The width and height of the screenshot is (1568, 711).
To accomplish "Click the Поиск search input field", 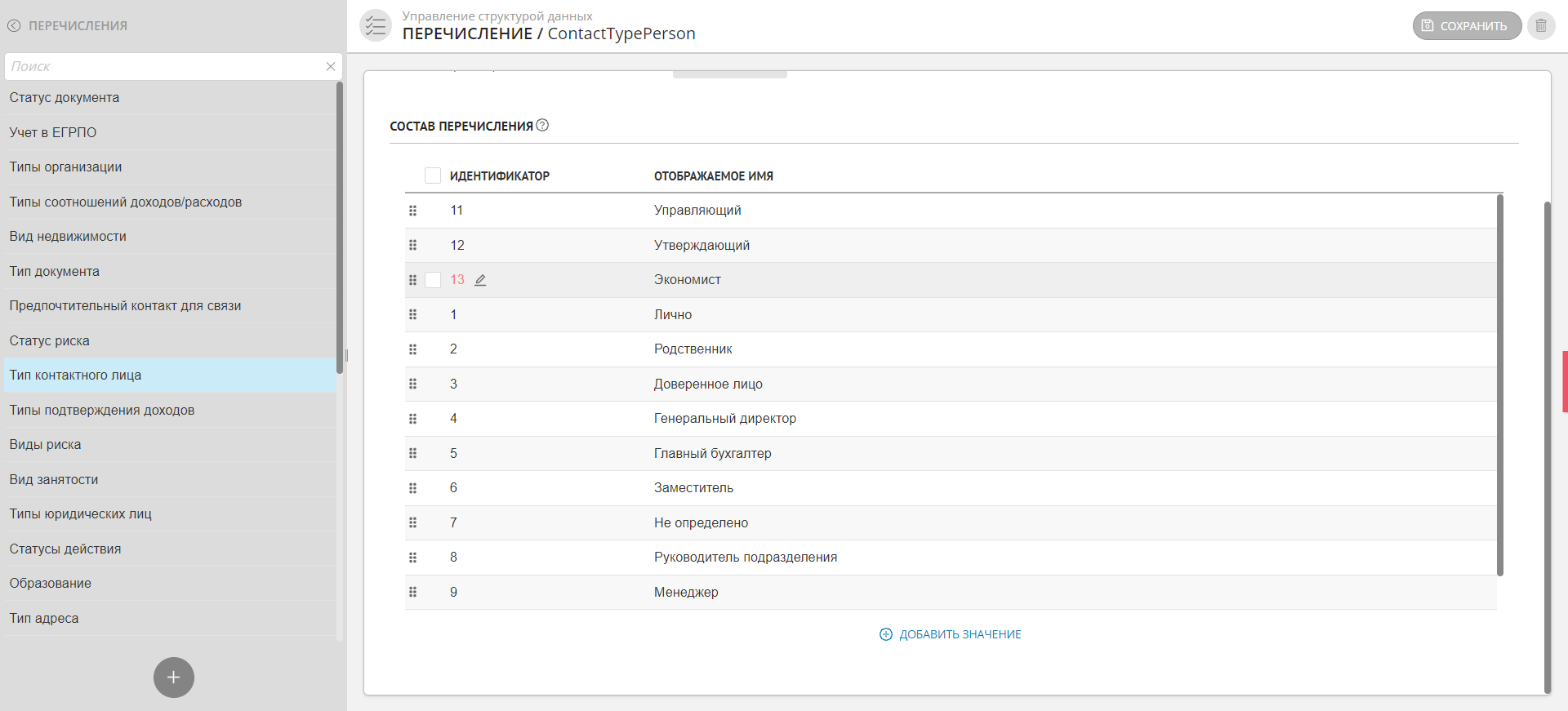I will pos(163,67).
